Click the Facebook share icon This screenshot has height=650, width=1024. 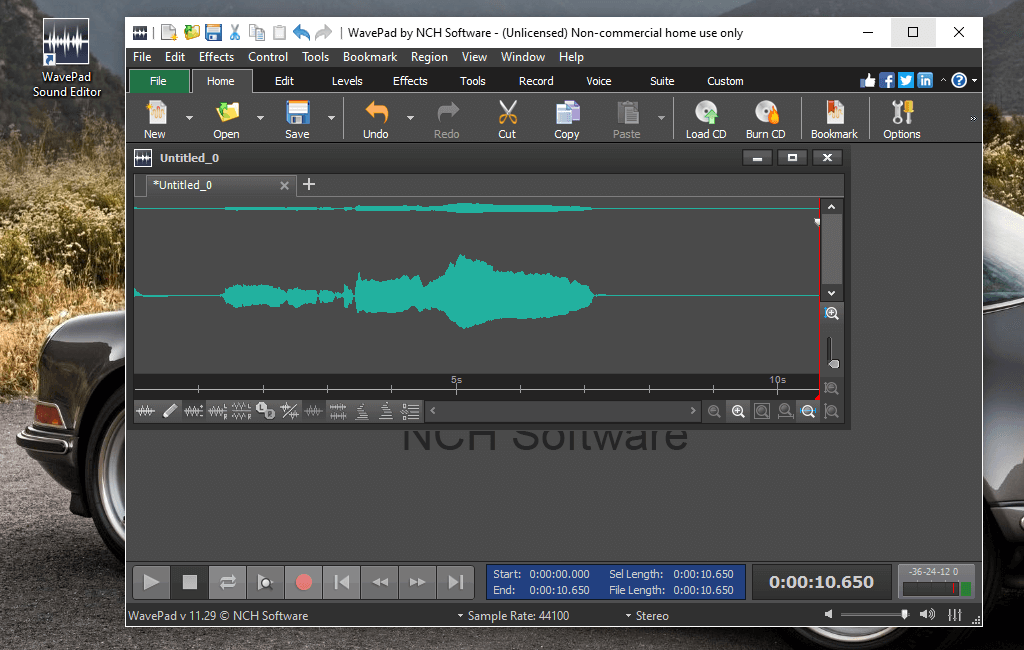887,80
